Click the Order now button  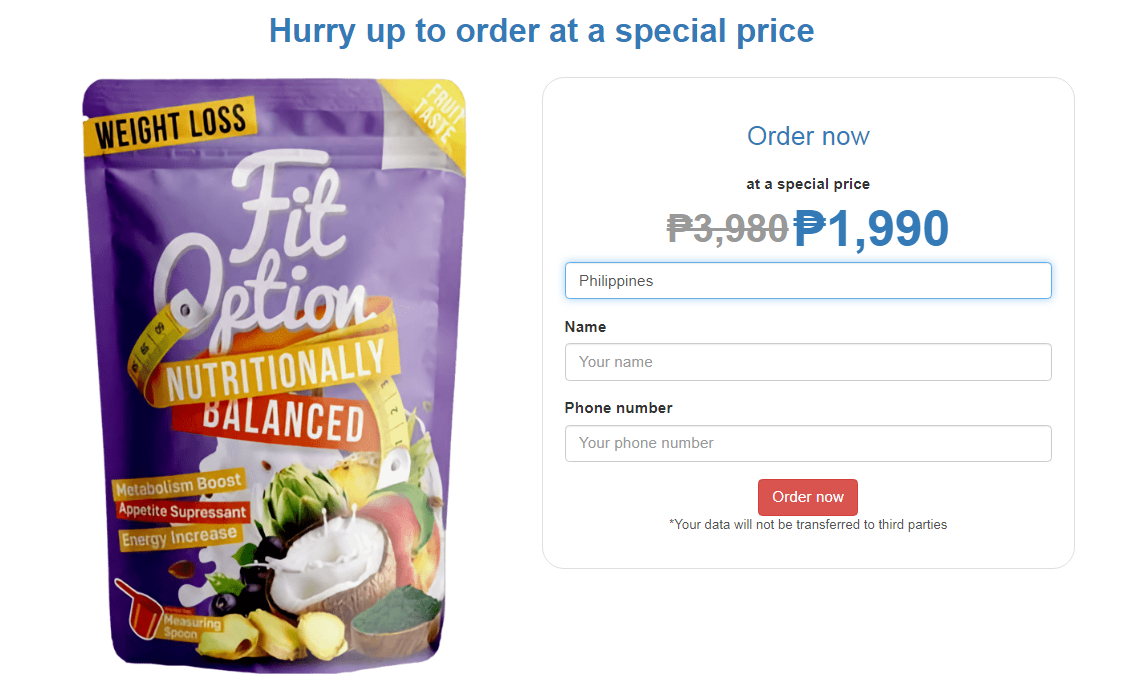[807, 497]
